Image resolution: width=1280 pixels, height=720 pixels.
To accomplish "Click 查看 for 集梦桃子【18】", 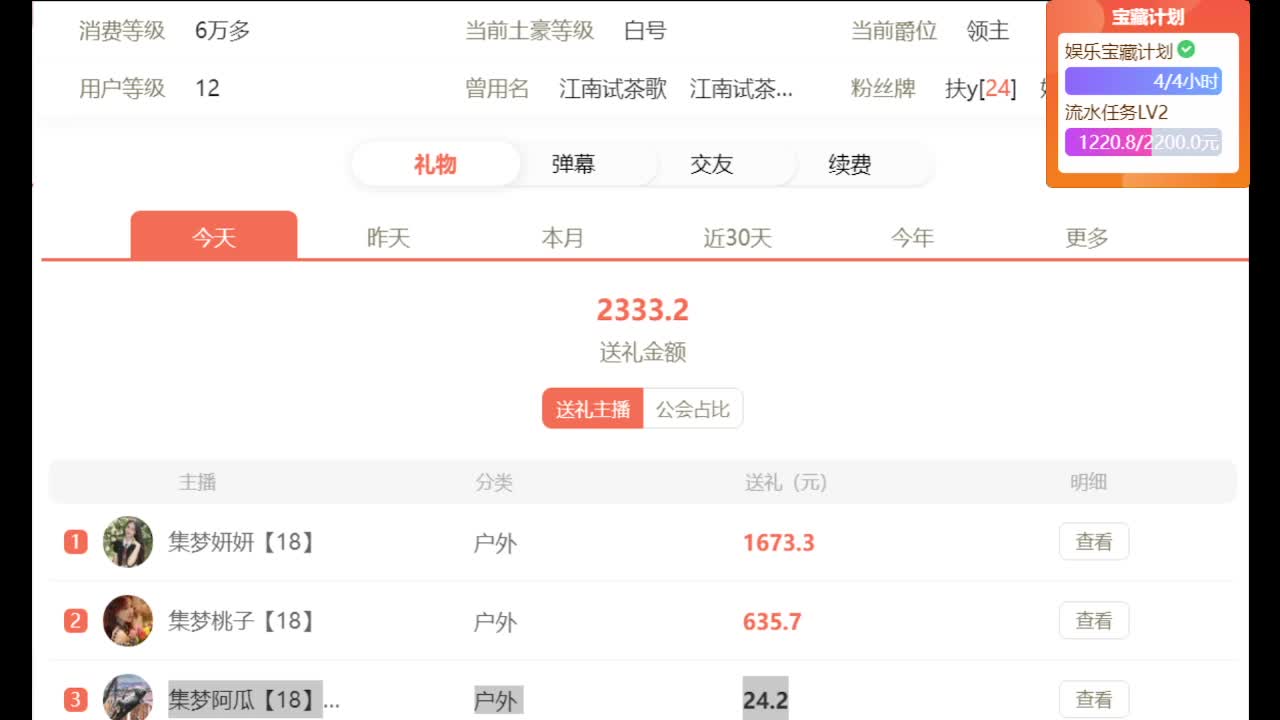I will pyautogui.click(x=1093, y=621).
